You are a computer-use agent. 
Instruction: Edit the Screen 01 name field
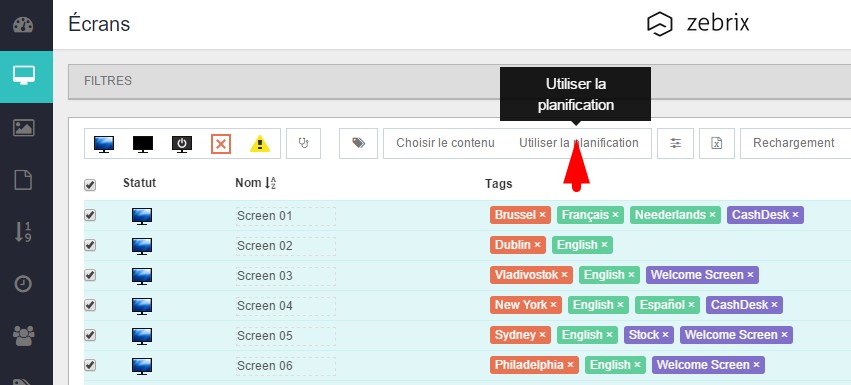(x=285, y=216)
